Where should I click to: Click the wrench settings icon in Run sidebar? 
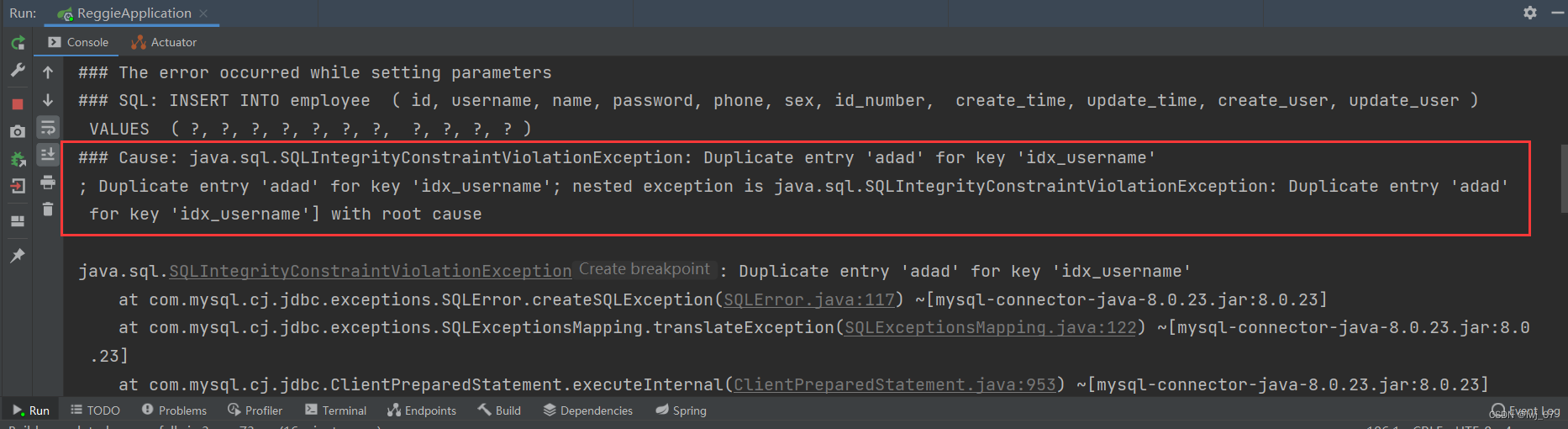(18, 71)
